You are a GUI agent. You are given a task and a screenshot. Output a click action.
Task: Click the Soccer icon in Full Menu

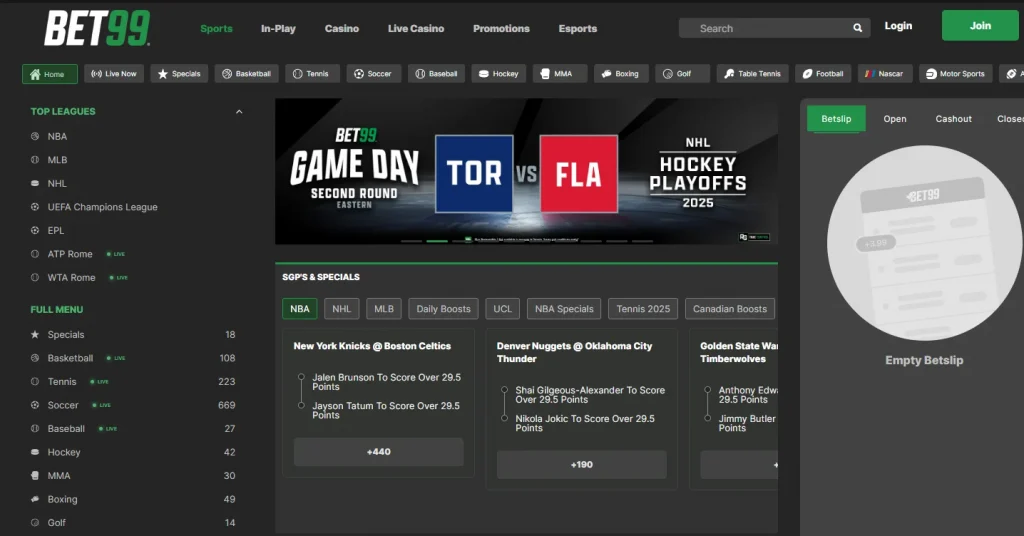tap(35, 405)
